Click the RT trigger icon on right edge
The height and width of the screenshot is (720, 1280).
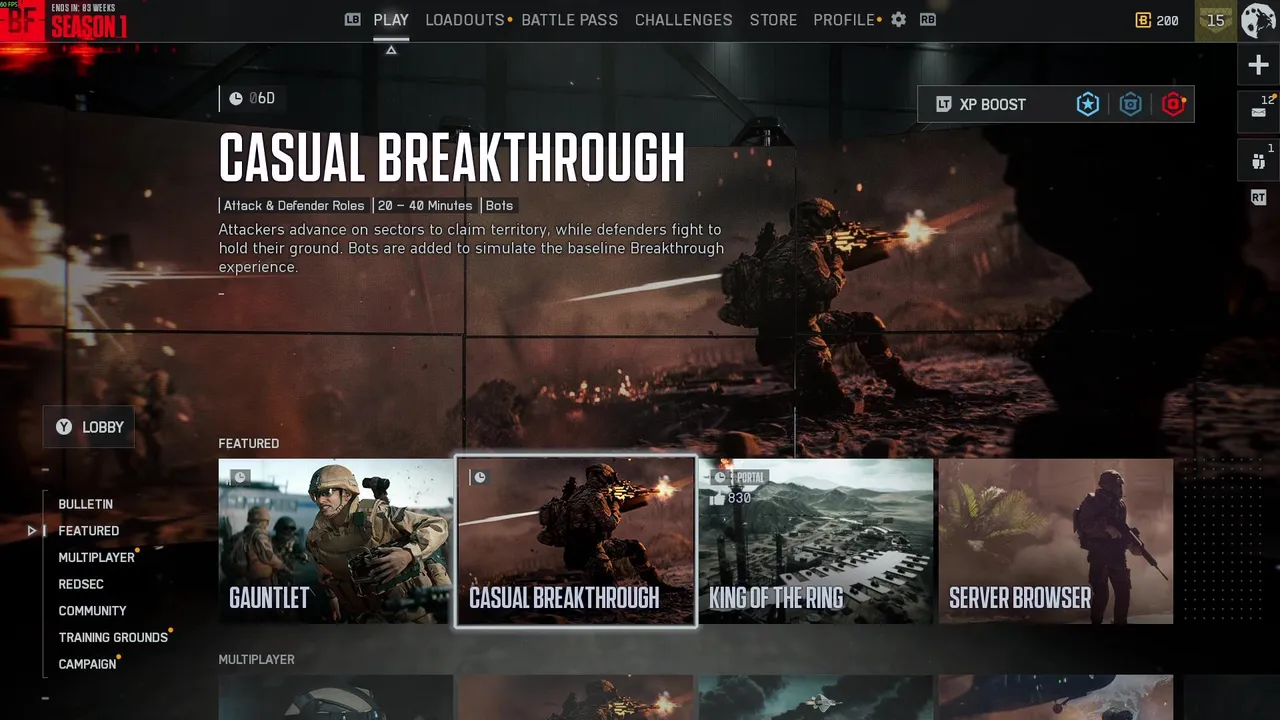coord(1258,198)
